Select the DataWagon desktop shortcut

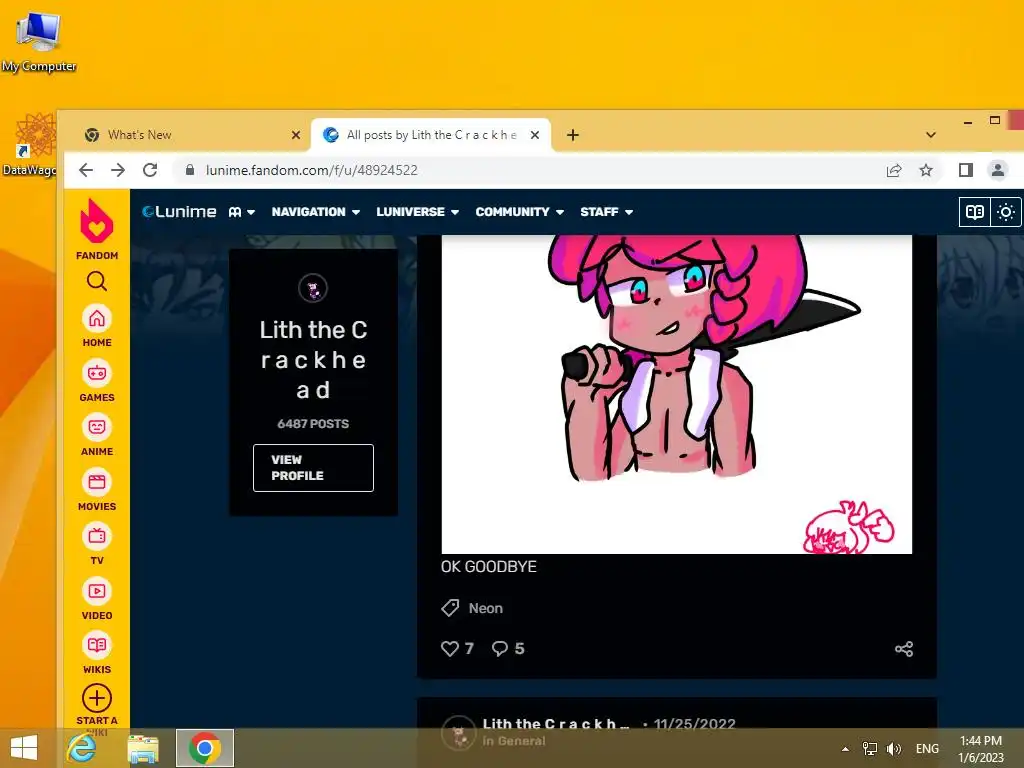point(30,145)
